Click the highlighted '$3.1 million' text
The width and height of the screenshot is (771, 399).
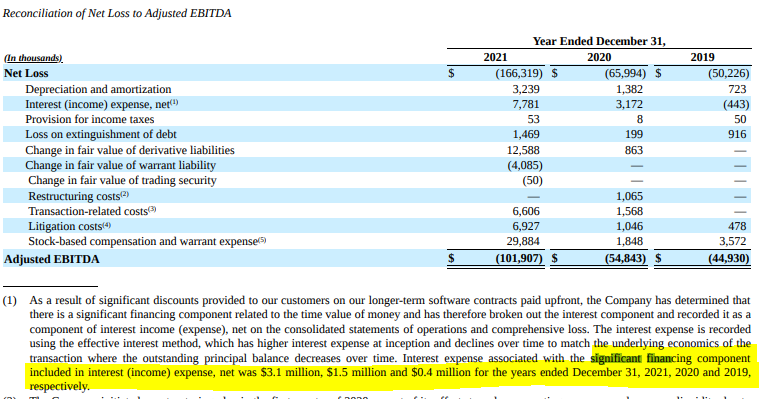(x=292, y=373)
